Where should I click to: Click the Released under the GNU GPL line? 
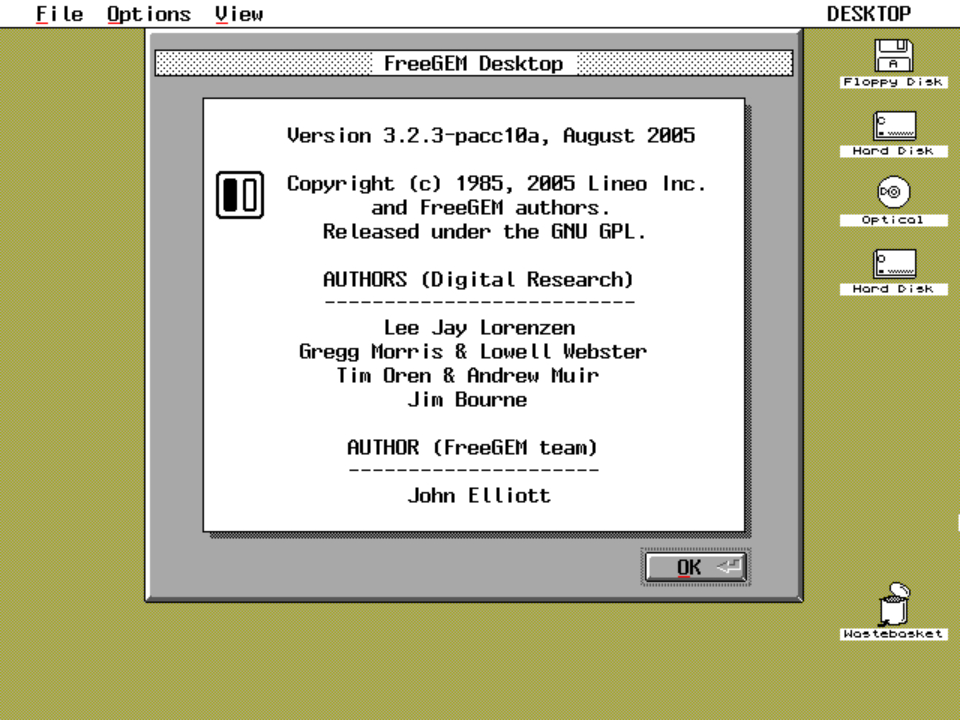(484, 232)
